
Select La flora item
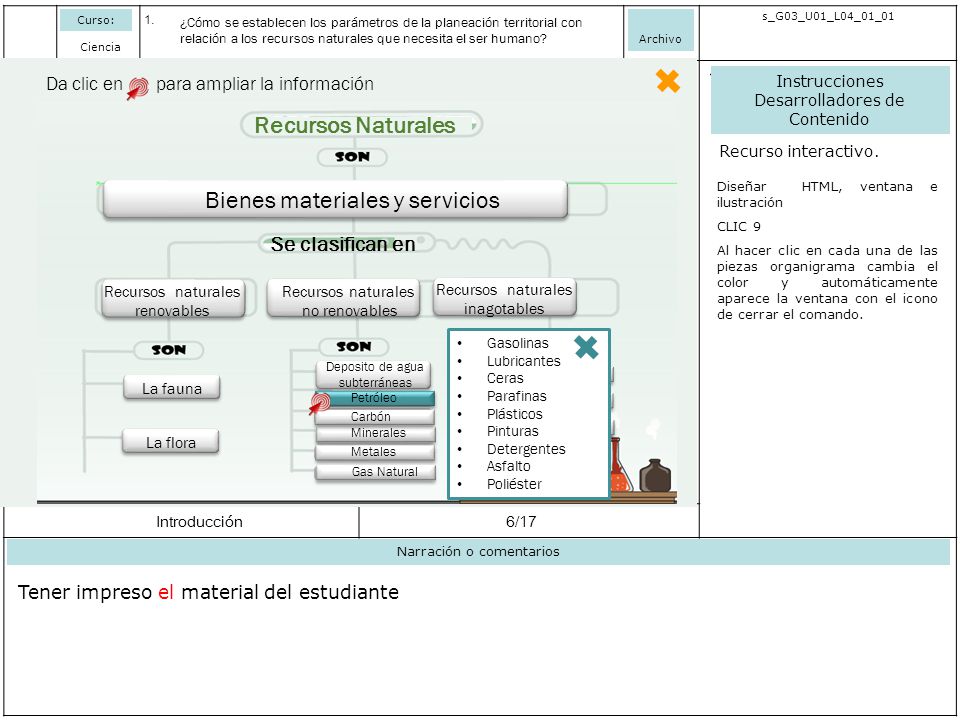(x=170, y=442)
